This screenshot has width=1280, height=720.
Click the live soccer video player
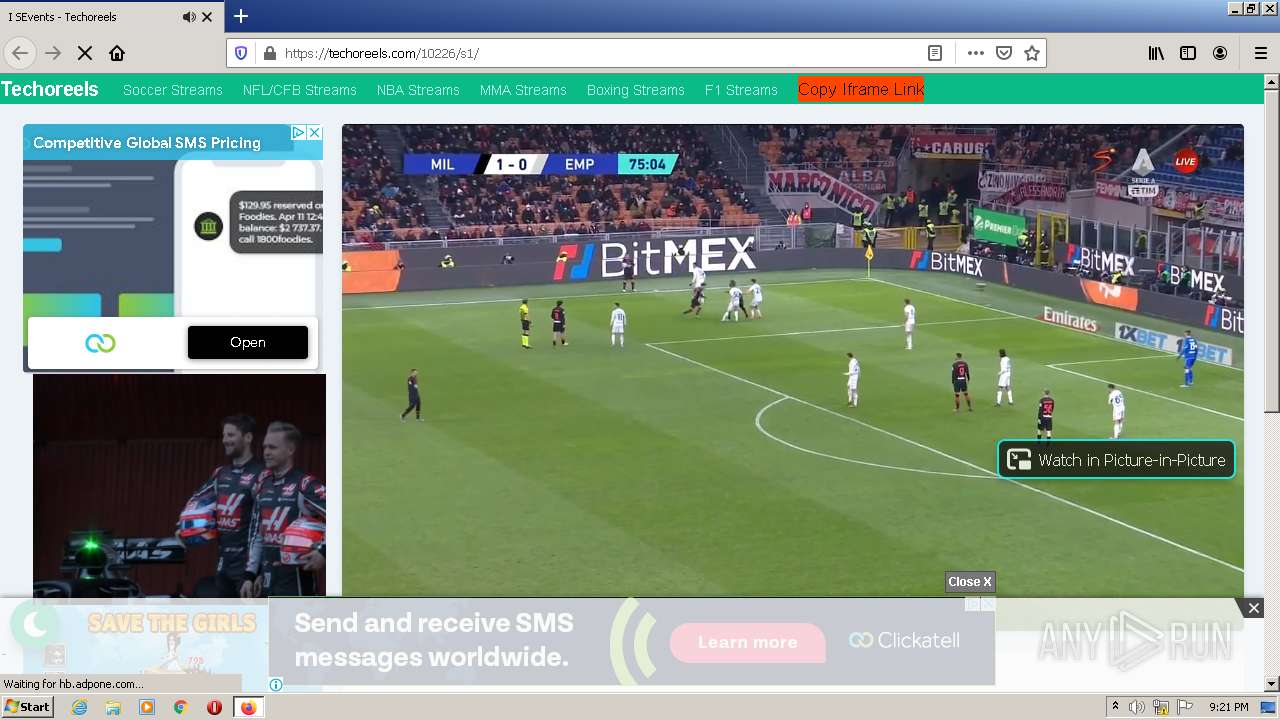793,360
